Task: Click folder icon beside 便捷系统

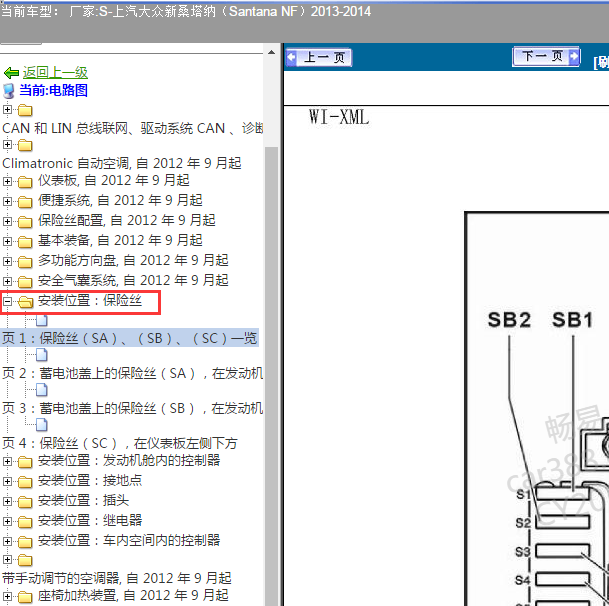Action: [x=25, y=202]
